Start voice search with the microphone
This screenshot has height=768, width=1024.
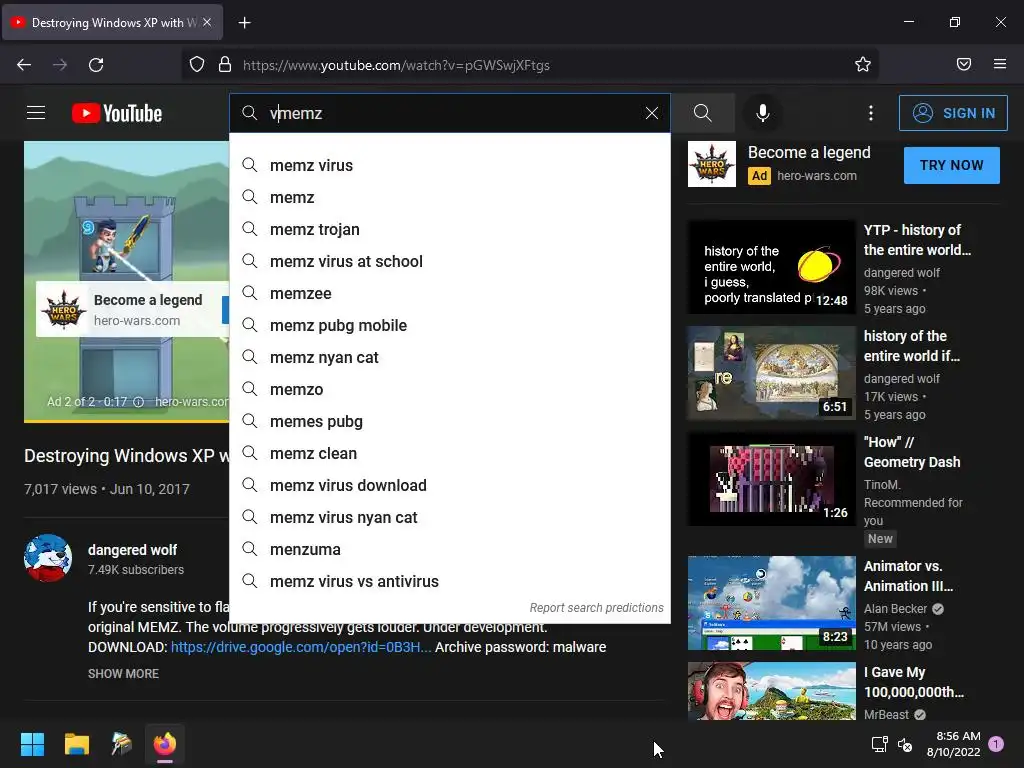point(762,113)
